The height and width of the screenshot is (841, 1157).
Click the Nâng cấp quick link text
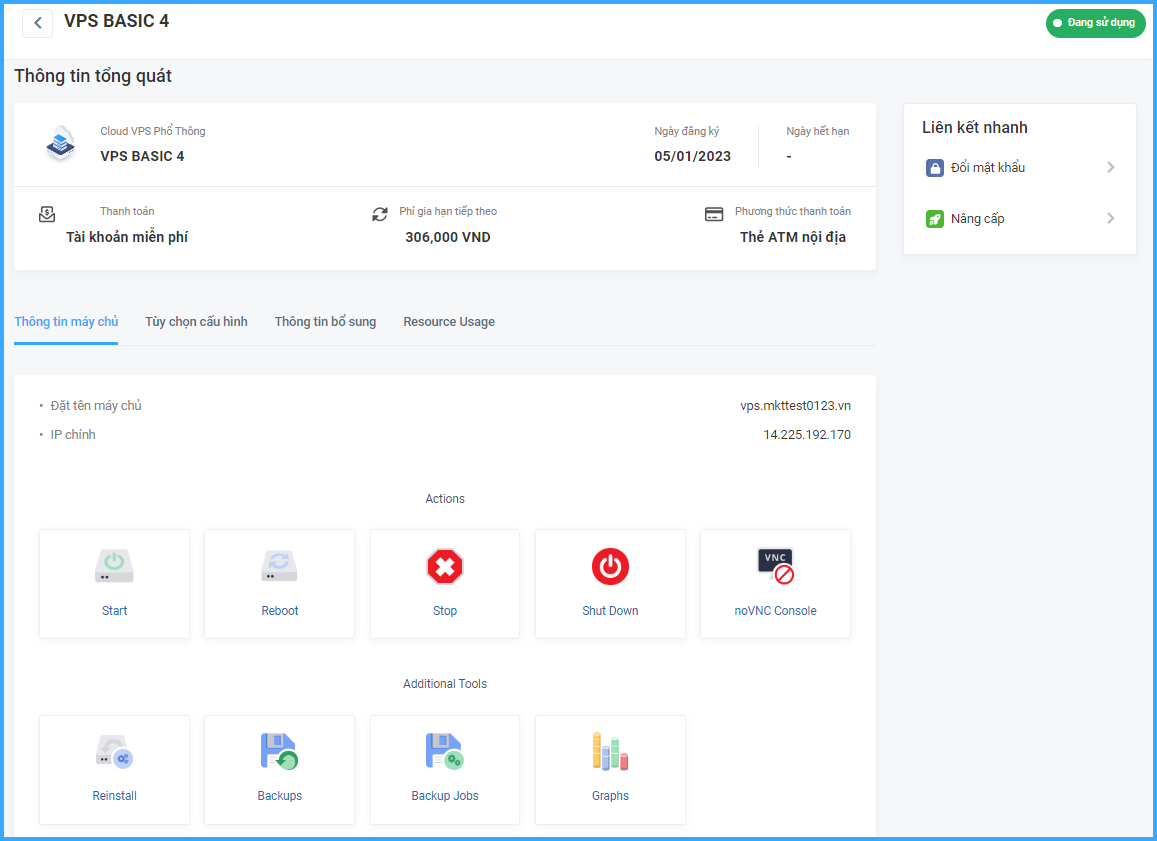point(978,218)
